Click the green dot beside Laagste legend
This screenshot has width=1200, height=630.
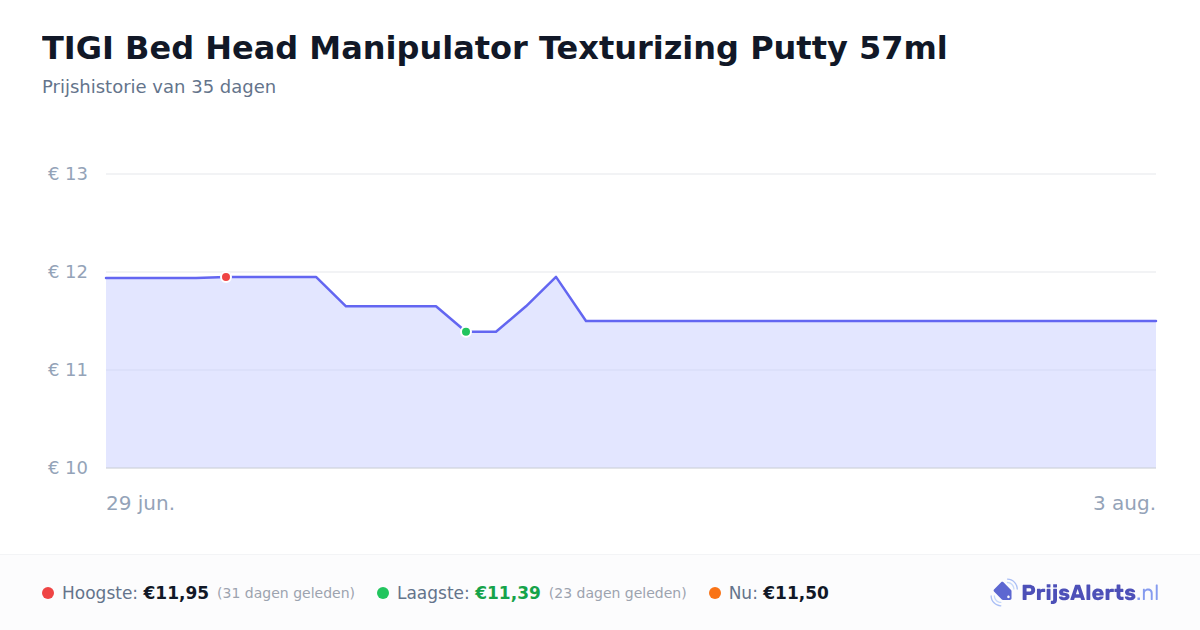(x=383, y=593)
